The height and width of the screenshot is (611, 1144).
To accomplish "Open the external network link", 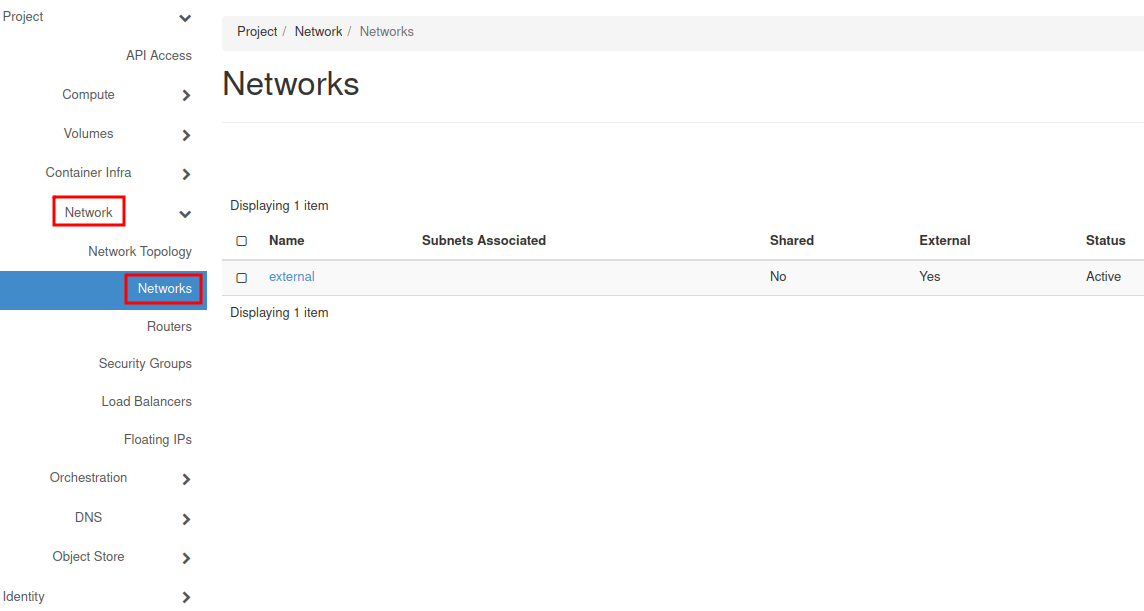I will coord(291,277).
